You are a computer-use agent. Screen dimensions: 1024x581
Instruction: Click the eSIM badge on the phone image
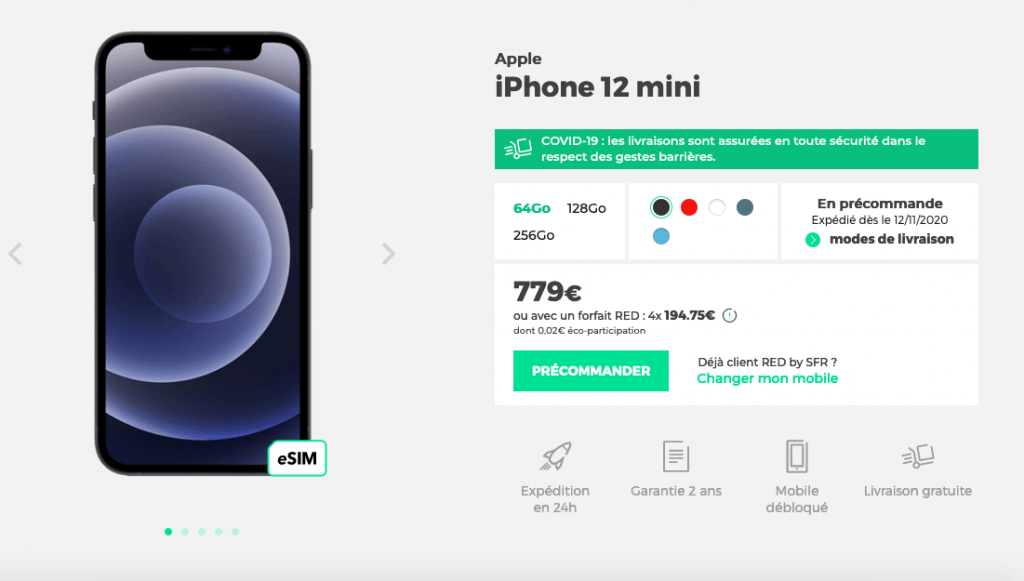[297, 458]
